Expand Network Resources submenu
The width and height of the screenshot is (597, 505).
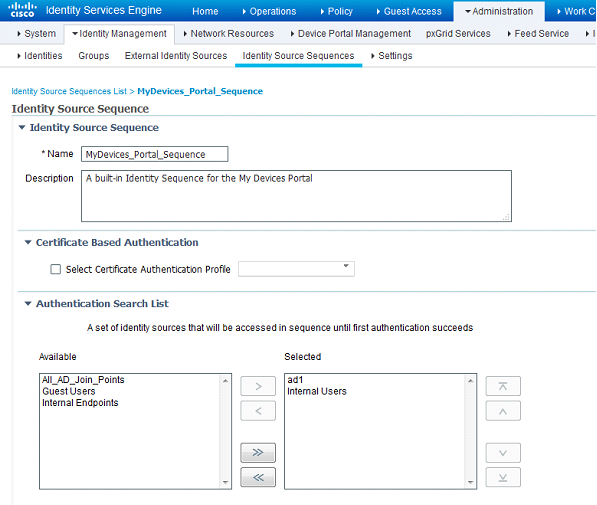coord(228,34)
